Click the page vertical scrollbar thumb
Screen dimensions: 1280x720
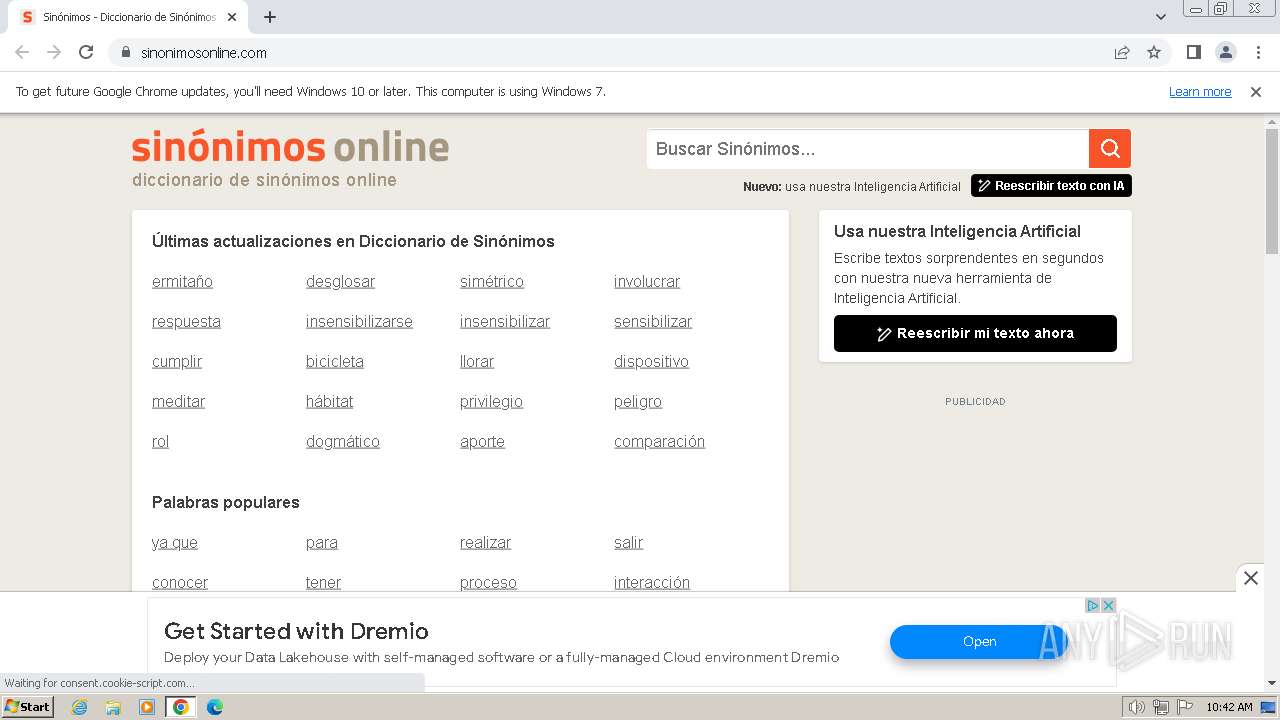coord(1272,190)
